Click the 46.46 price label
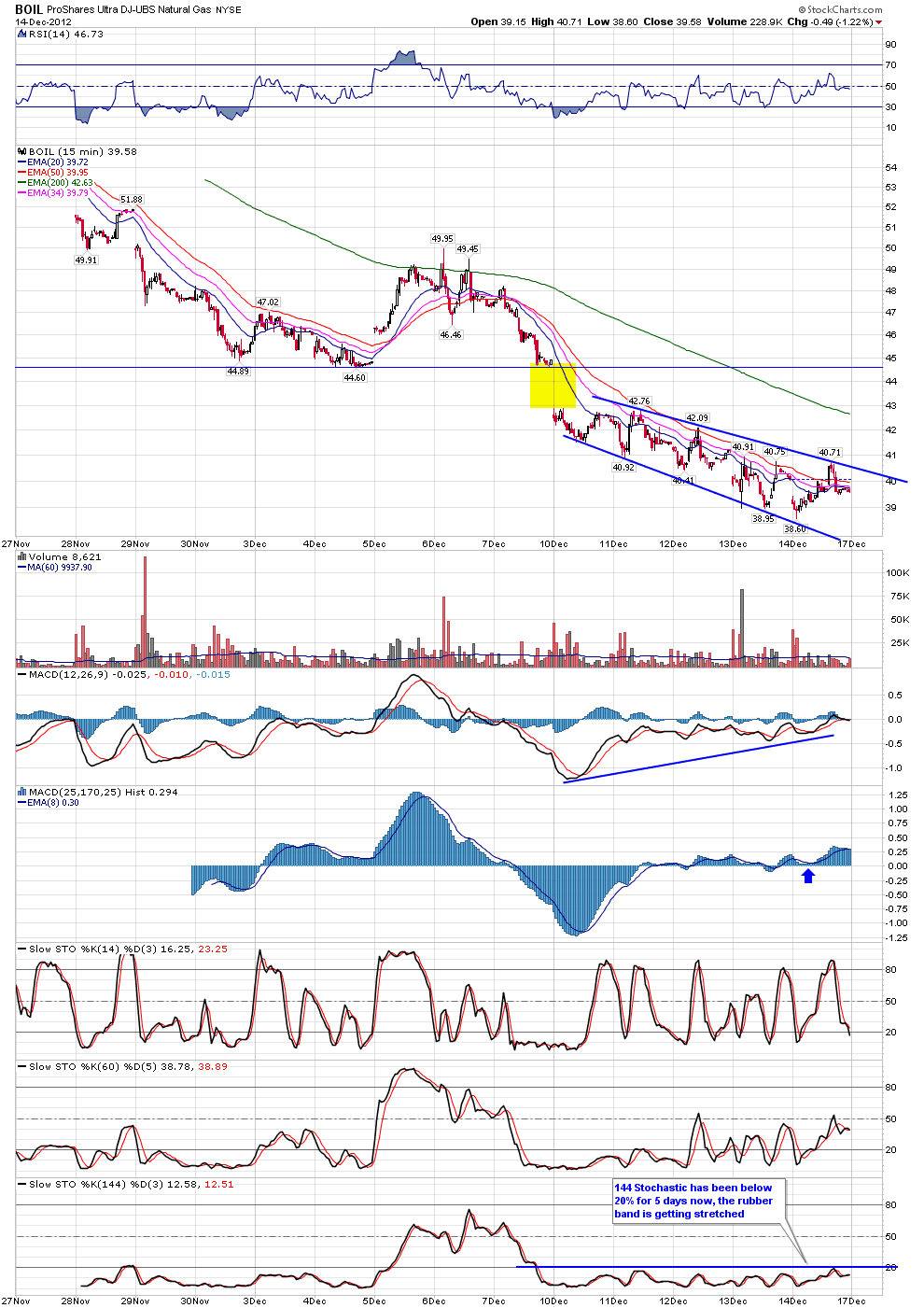 point(451,334)
